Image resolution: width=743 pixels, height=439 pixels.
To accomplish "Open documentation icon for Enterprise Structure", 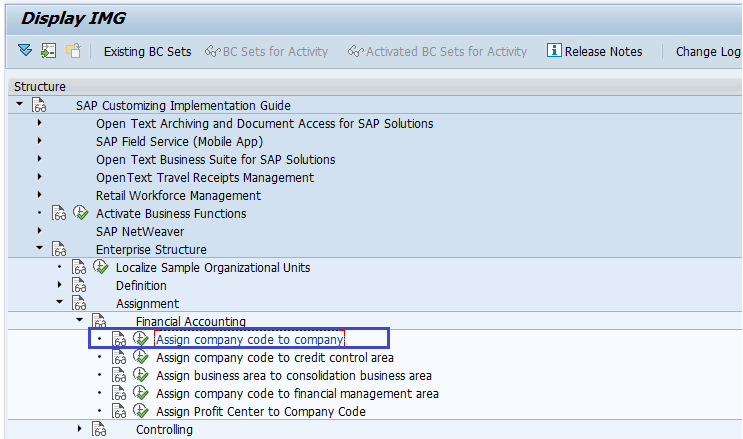I will pyautogui.click(x=59, y=249).
